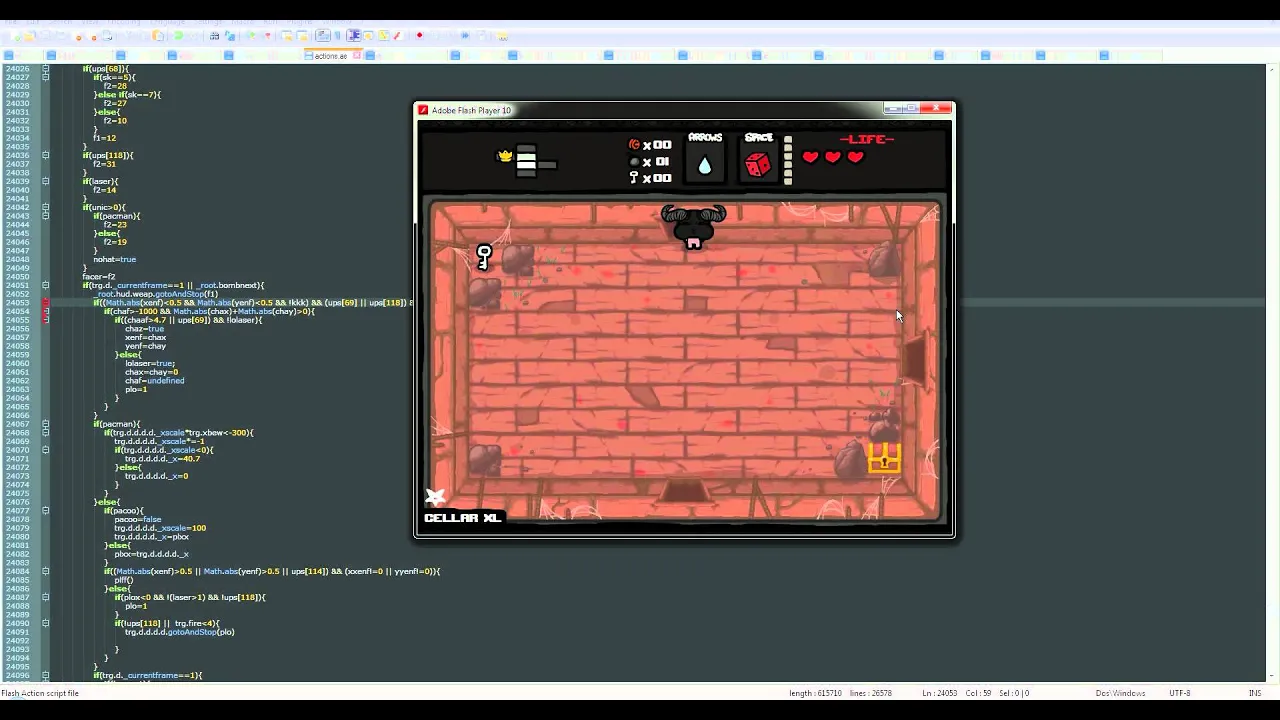The width and height of the screenshot is (1280, 720).
Task: Click the coin counter icon in HUD
Action: pyautogui.click(x=633, y=145)
